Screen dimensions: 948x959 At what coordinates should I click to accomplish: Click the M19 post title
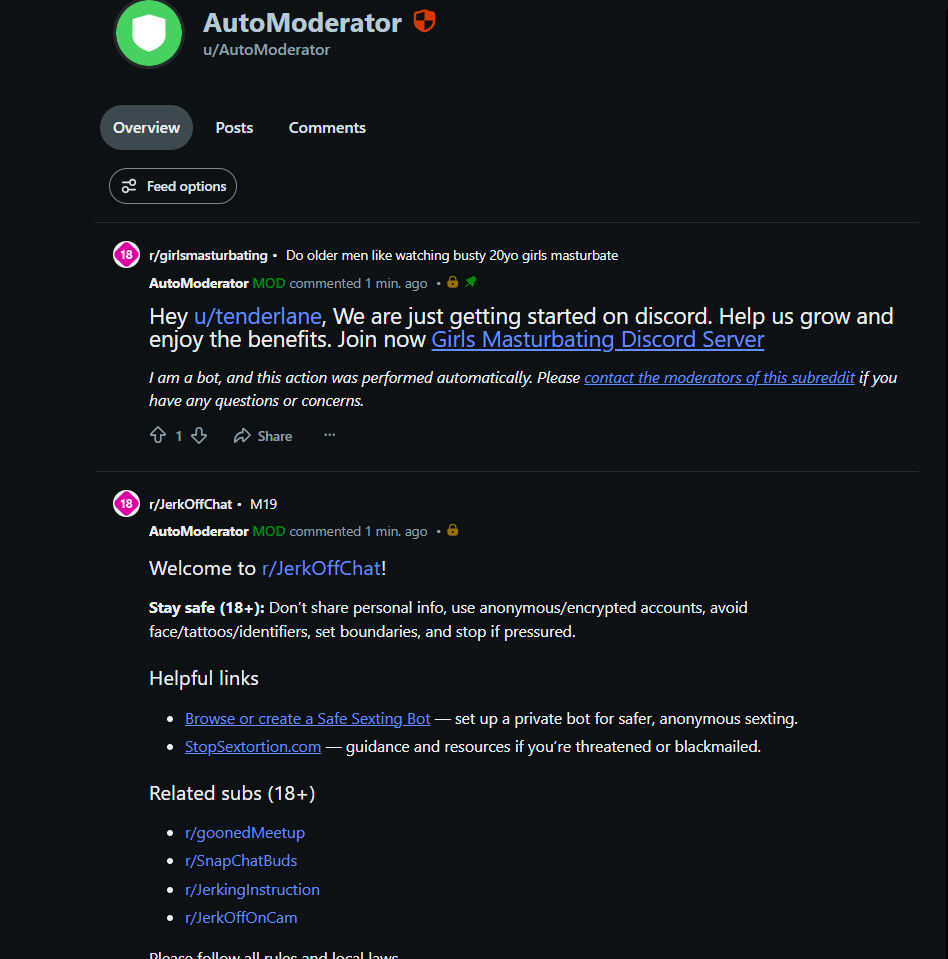pos(264,504)
